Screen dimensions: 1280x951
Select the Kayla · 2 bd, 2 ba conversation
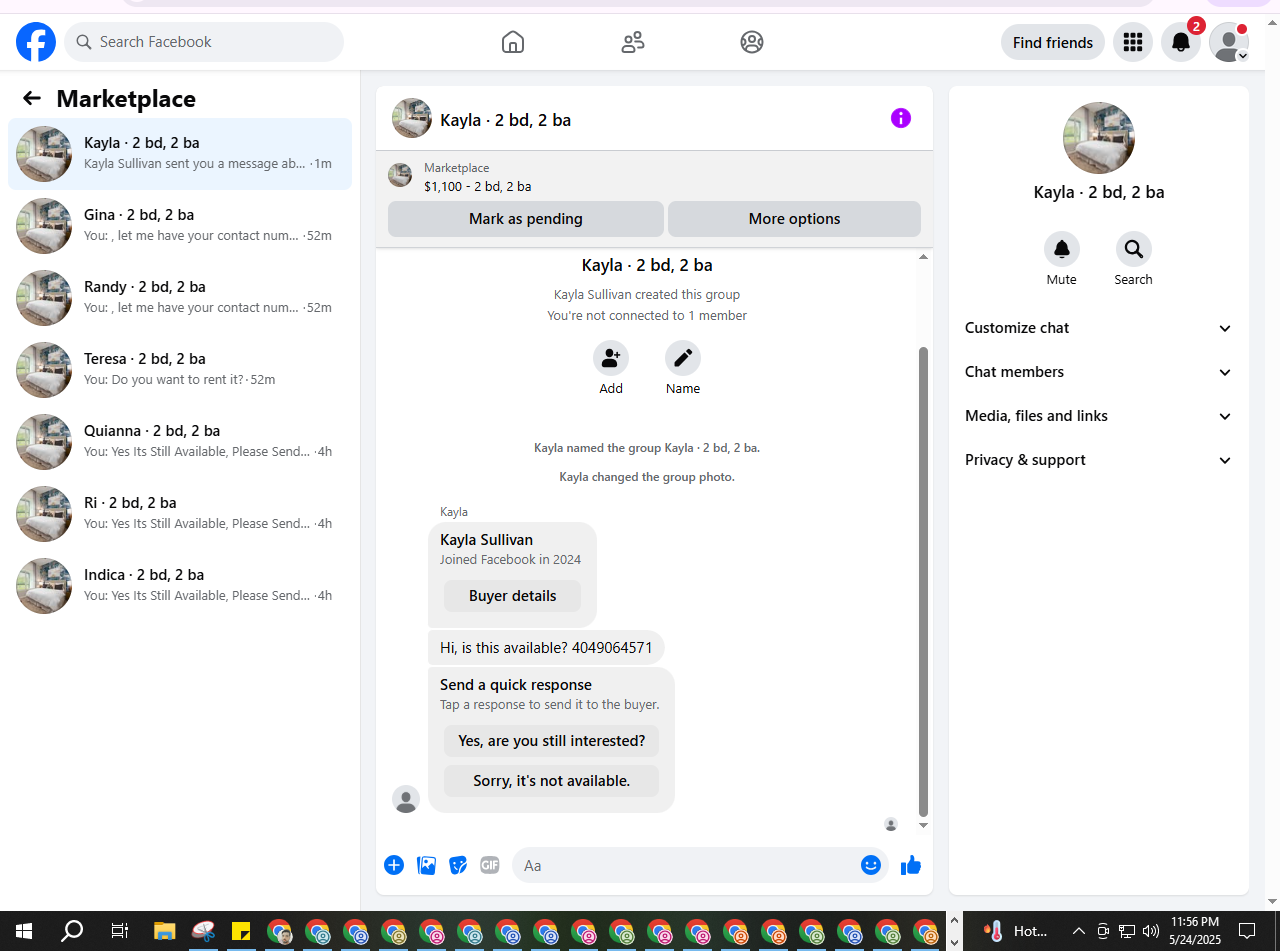[x=180, y=154]
